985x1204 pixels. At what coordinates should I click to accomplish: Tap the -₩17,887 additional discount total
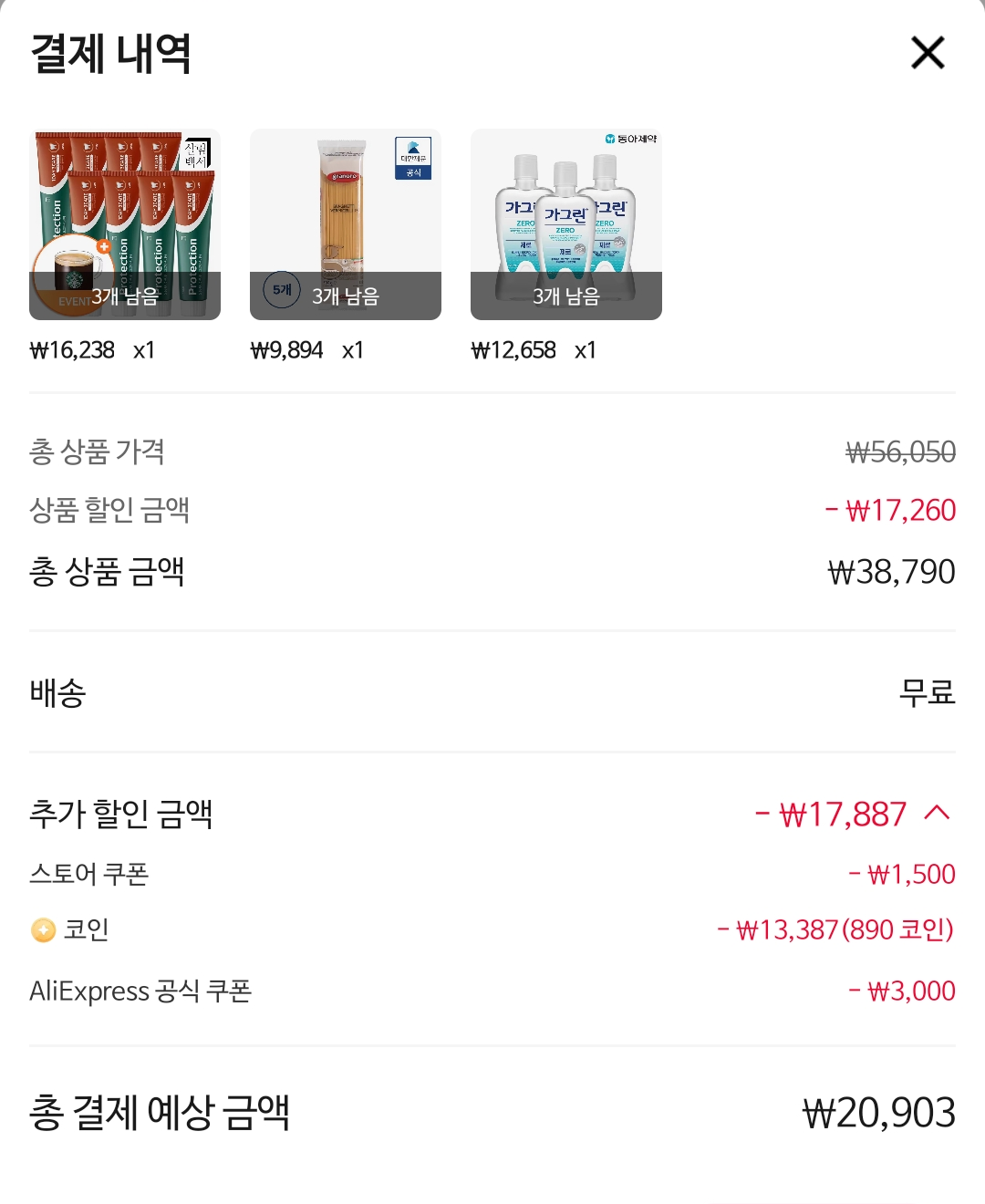831,814
